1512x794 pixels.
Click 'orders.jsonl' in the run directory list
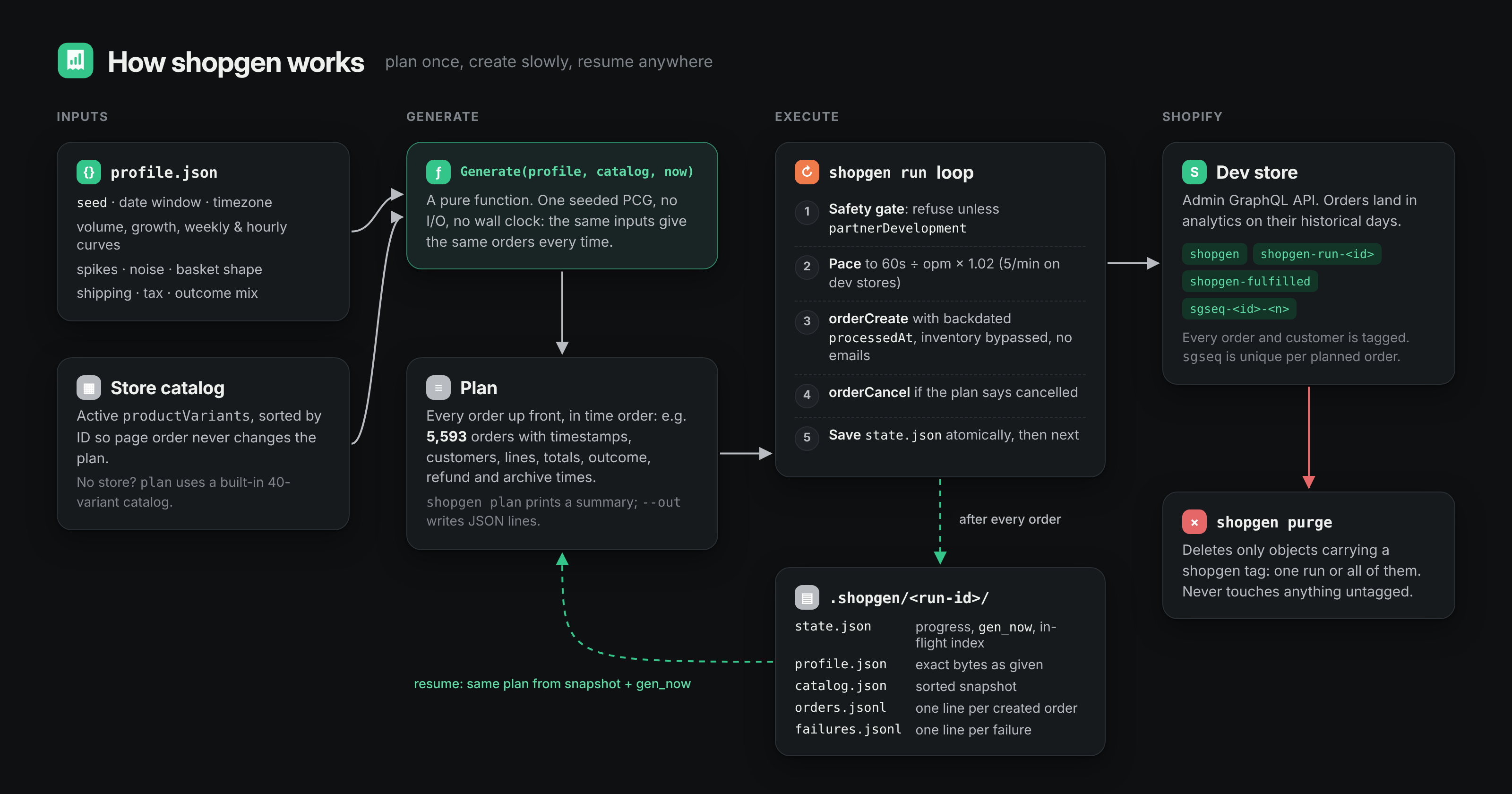pos(841,707)
